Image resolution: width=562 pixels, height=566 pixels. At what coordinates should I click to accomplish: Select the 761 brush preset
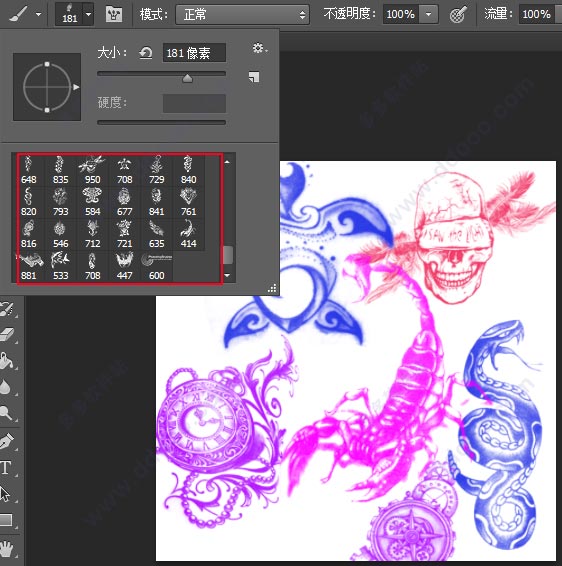(188, 202)
